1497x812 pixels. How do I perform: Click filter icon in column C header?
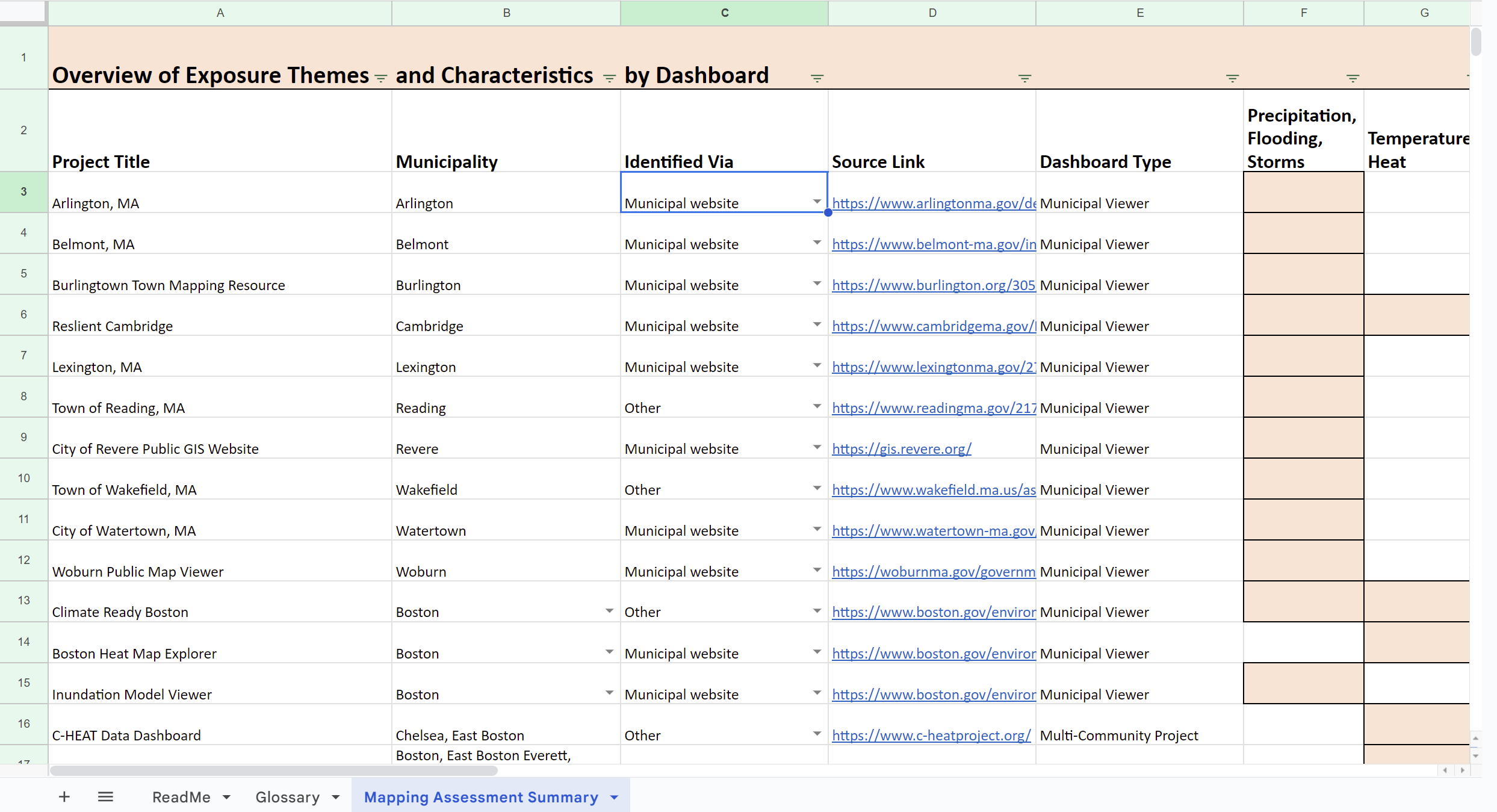click(x=817, y=78)
